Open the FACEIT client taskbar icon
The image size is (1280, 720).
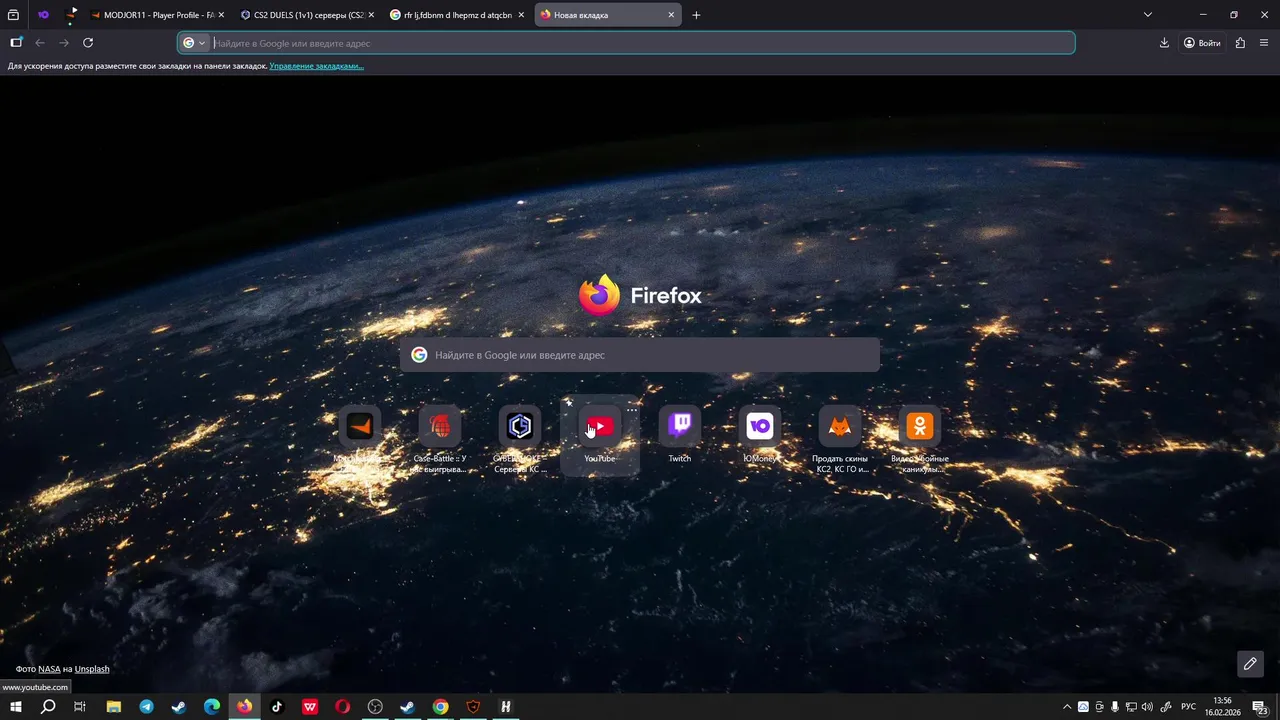[474, 707]
